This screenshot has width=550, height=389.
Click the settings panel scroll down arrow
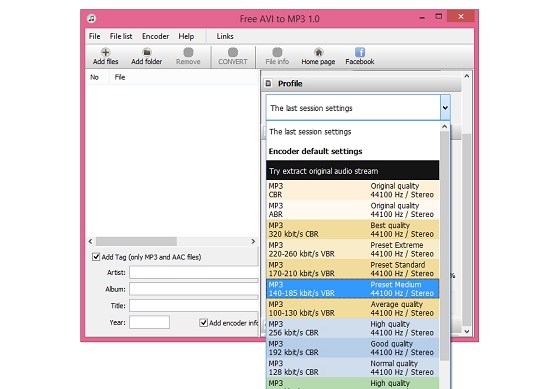(467, 331)
